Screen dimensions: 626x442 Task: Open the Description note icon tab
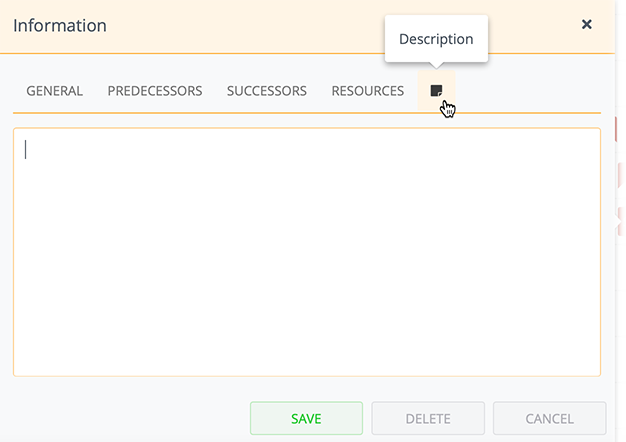[x=436, y=91]
